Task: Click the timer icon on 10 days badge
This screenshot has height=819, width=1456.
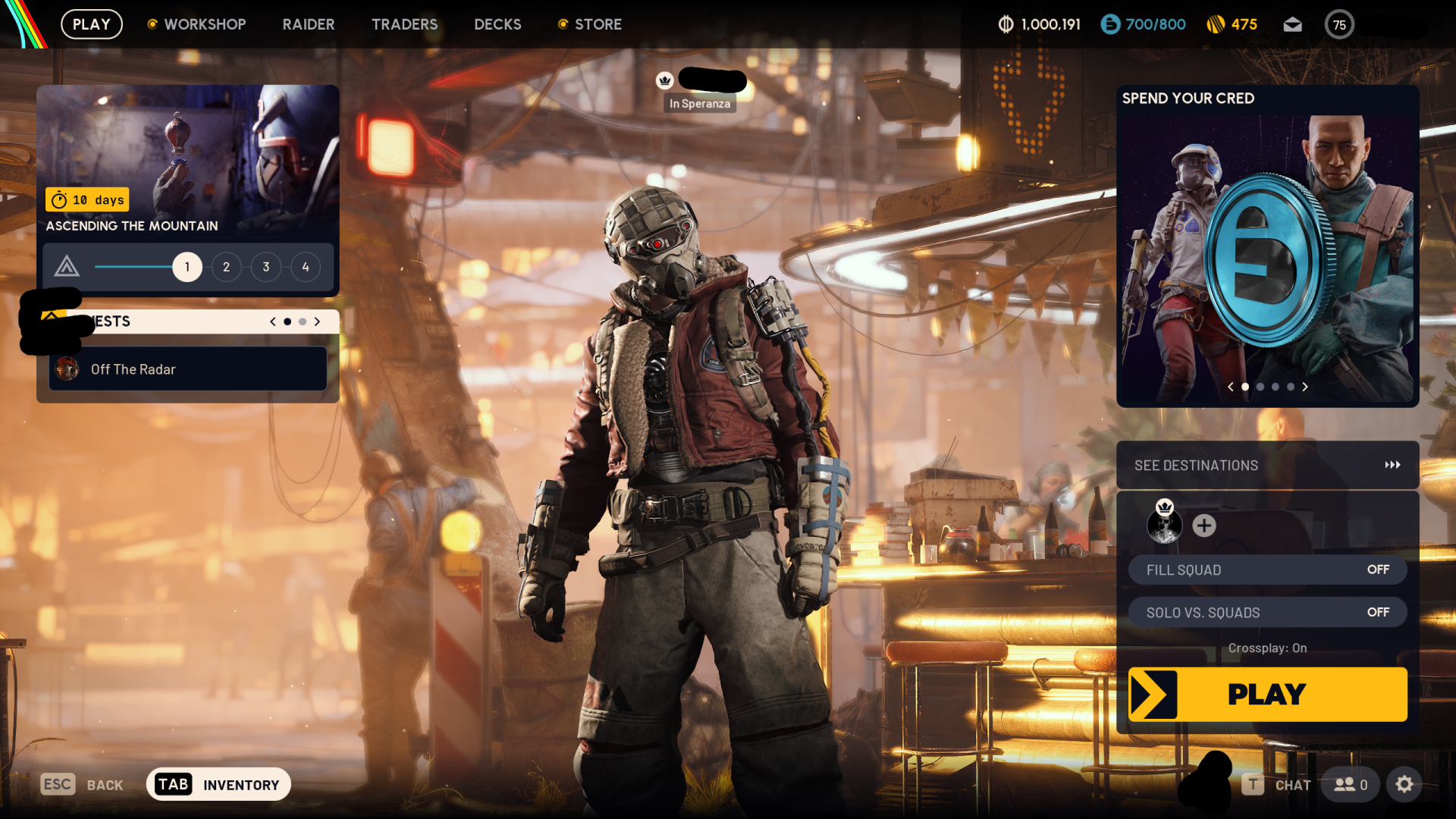Action: click(x=59, y=200)
